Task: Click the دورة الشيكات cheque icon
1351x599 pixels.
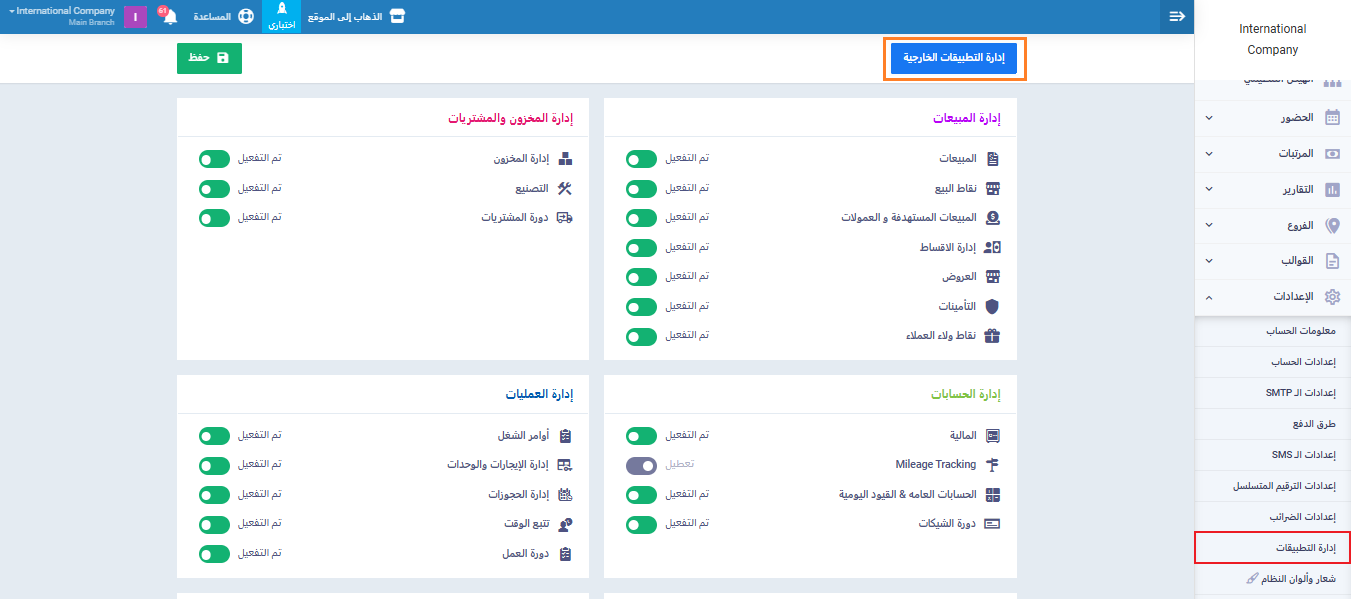Action: coord(993,523)
